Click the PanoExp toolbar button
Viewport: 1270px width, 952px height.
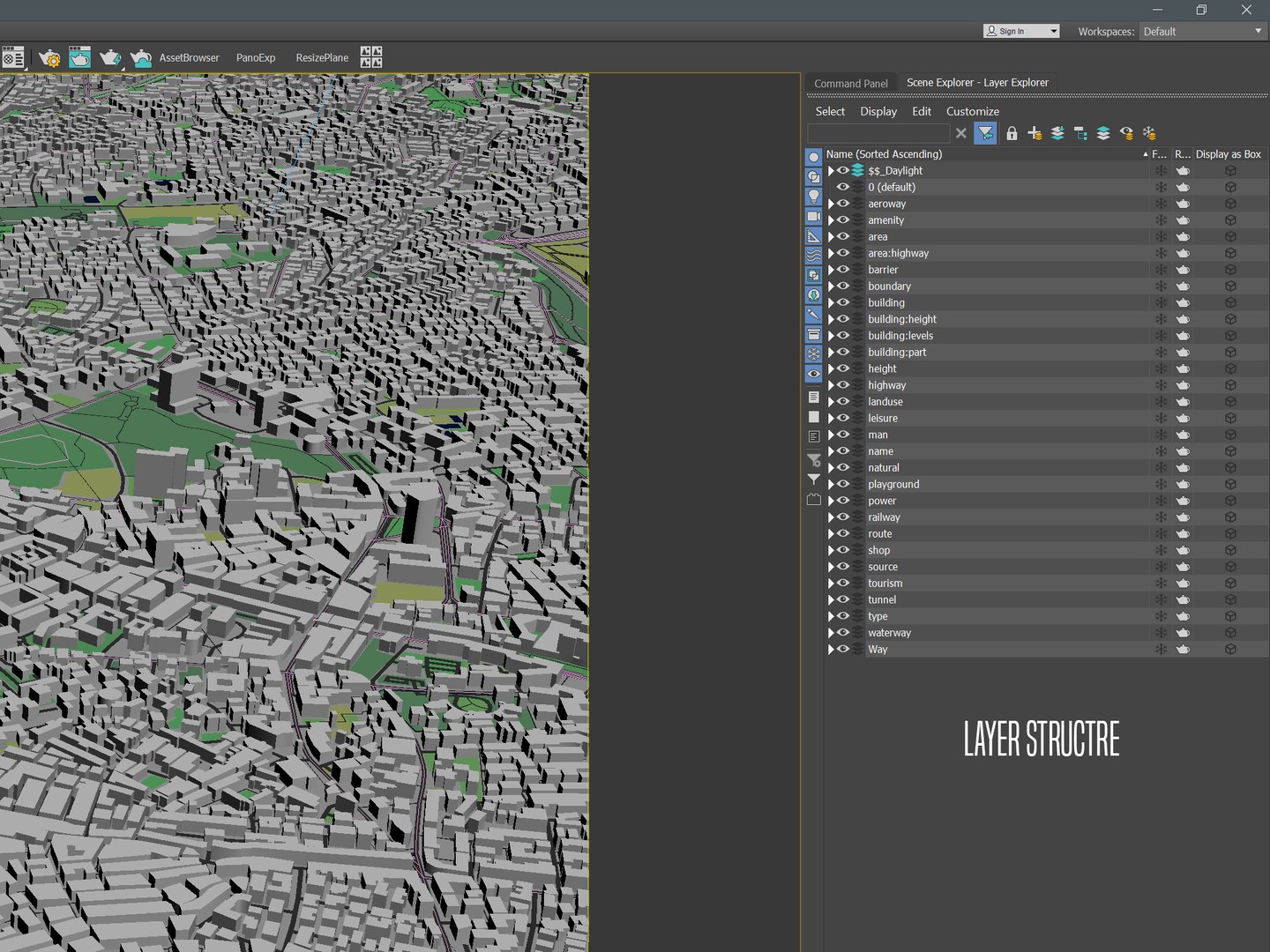click(x=256, y=58)
